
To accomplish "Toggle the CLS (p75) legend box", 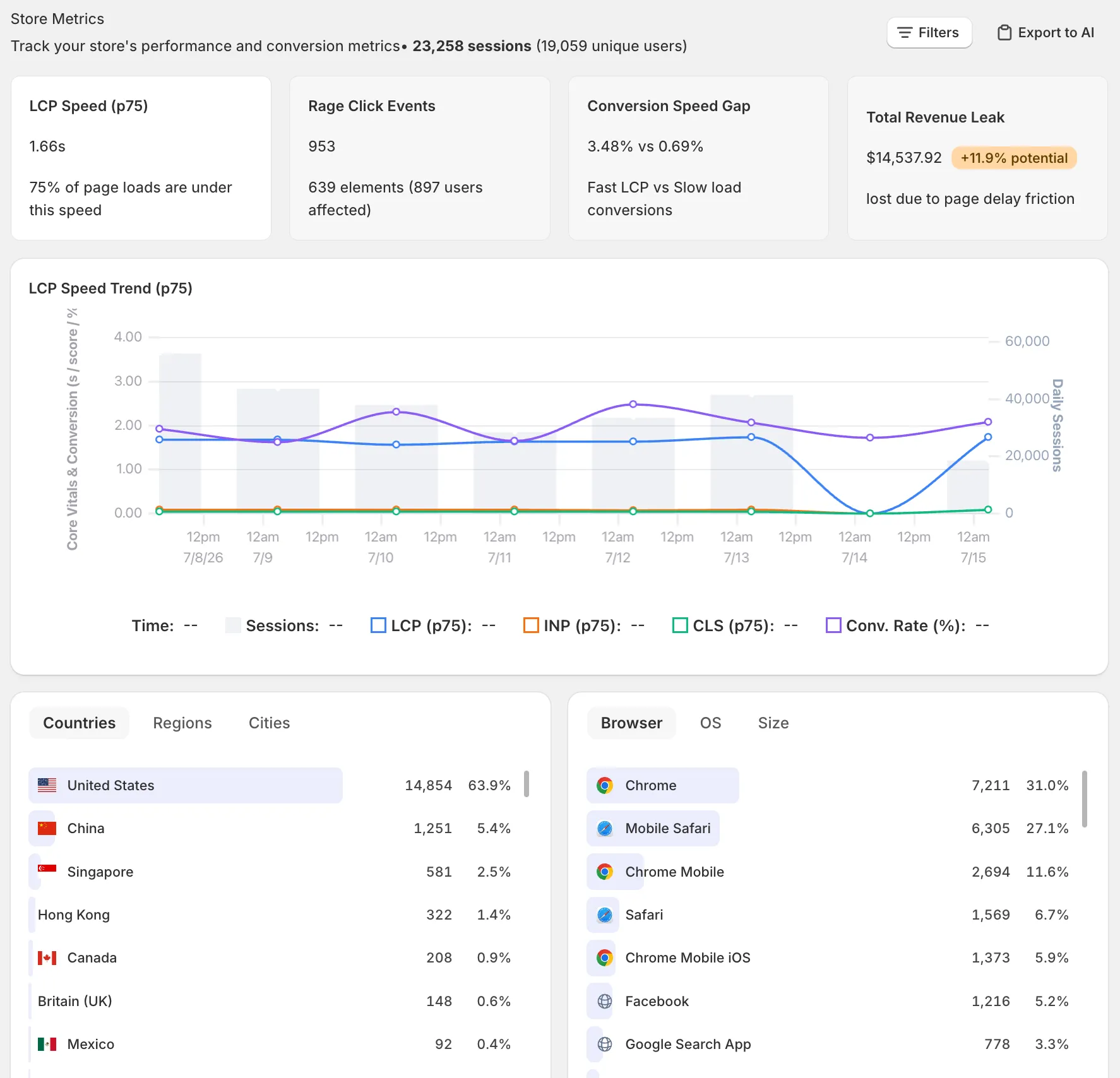I will click(680, 625).
